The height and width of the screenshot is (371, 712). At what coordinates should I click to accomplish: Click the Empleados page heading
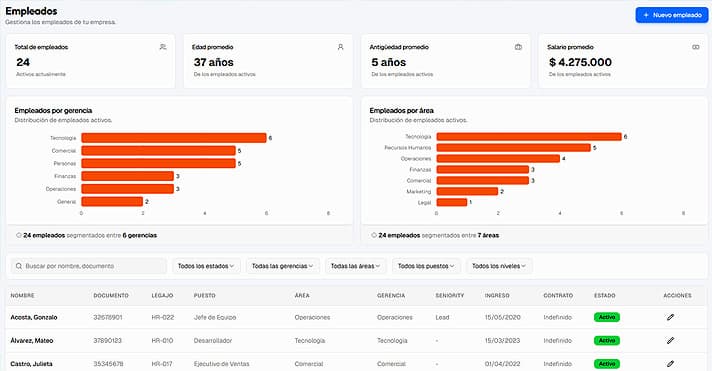pyautogui.click(x=31, y=11)
